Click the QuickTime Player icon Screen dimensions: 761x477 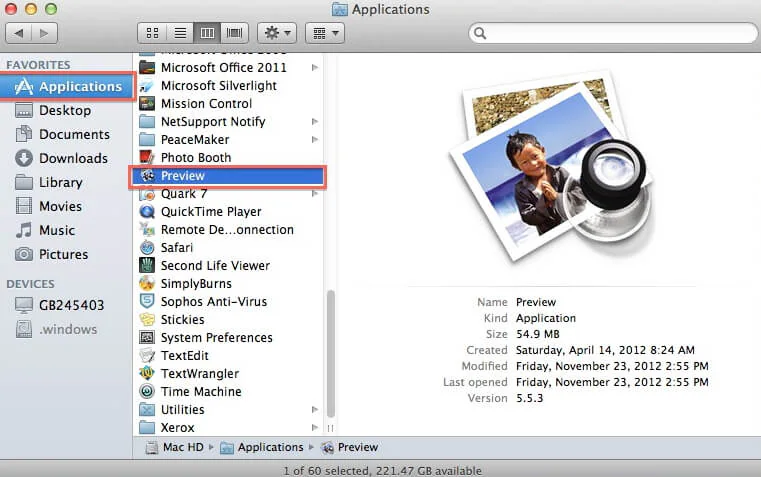click(147, 212)
